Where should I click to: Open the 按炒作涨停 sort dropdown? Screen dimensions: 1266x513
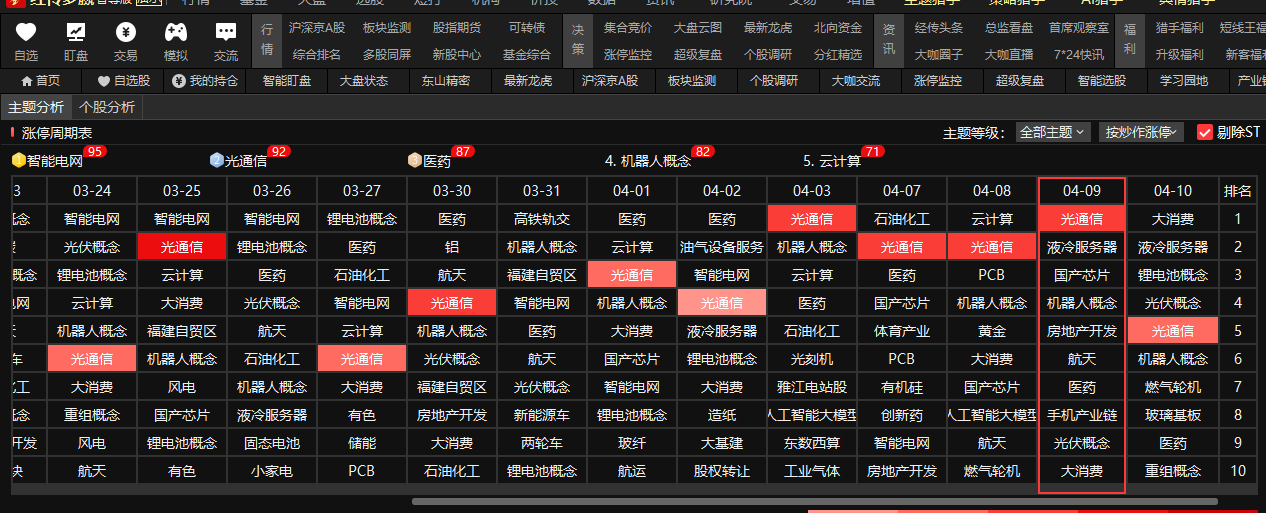(1141, 132)
